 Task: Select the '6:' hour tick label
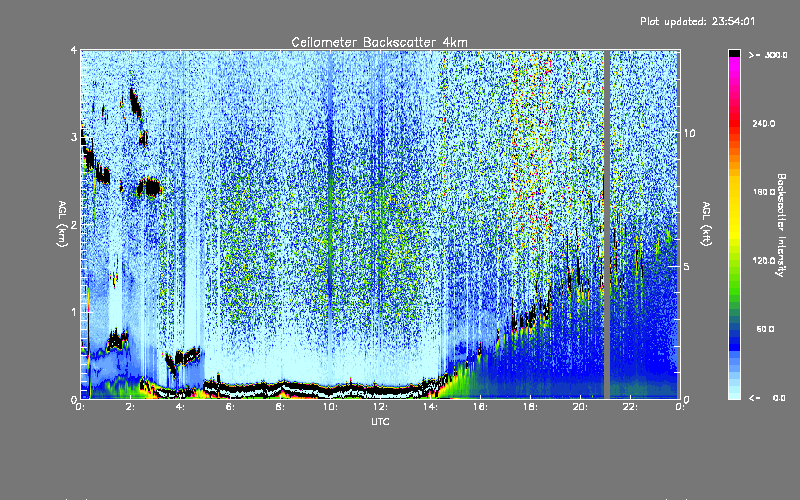pyautogui.click(x=230, y=407)
